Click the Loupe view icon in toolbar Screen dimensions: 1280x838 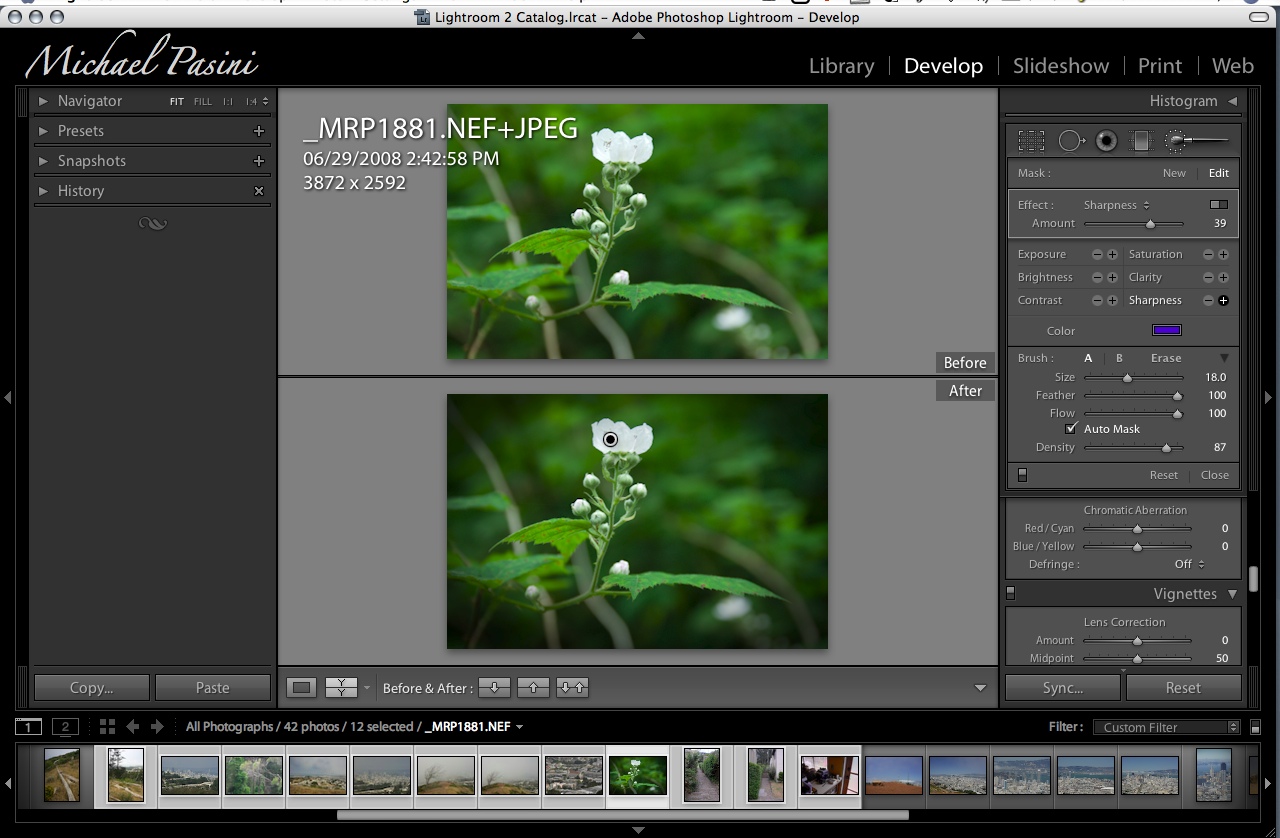(302, 688)
